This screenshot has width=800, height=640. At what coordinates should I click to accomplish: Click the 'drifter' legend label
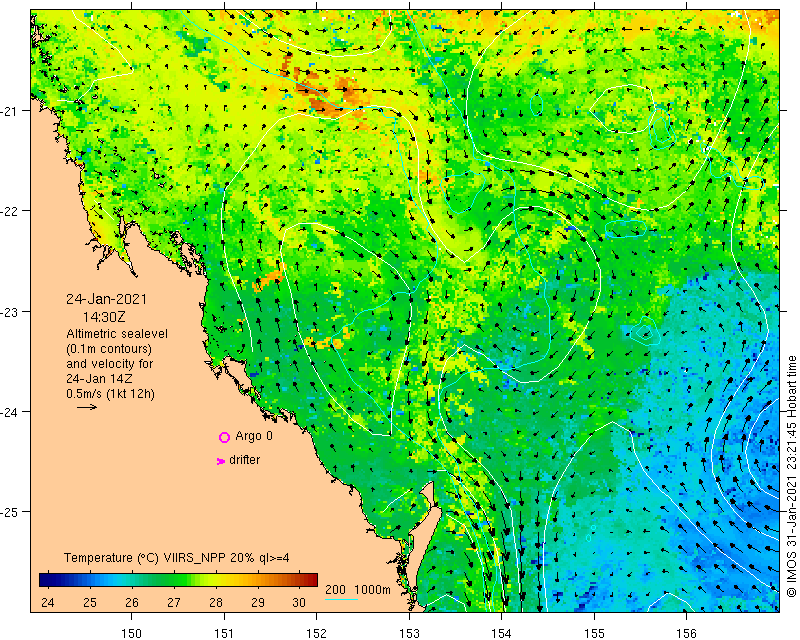[x=244, y=460]
